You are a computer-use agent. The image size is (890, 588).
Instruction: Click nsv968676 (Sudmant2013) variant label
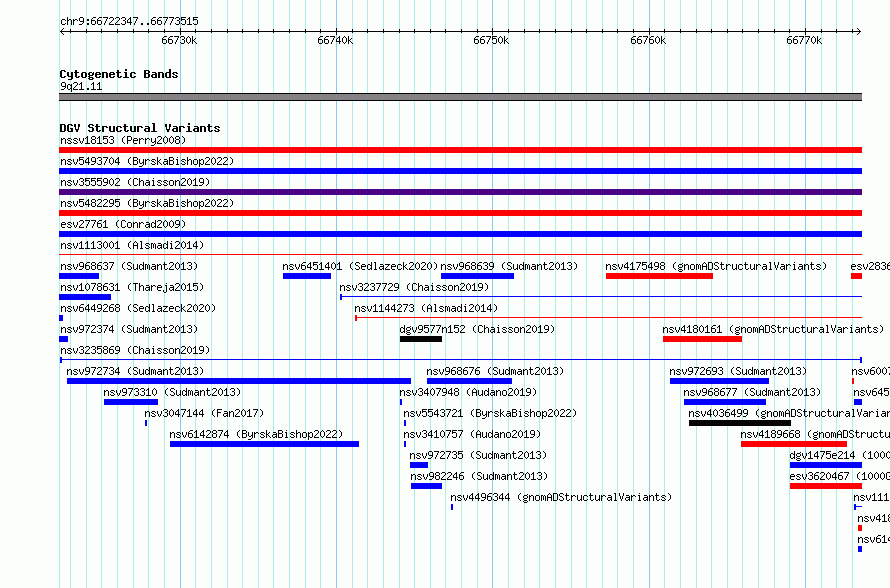point(495,371)
